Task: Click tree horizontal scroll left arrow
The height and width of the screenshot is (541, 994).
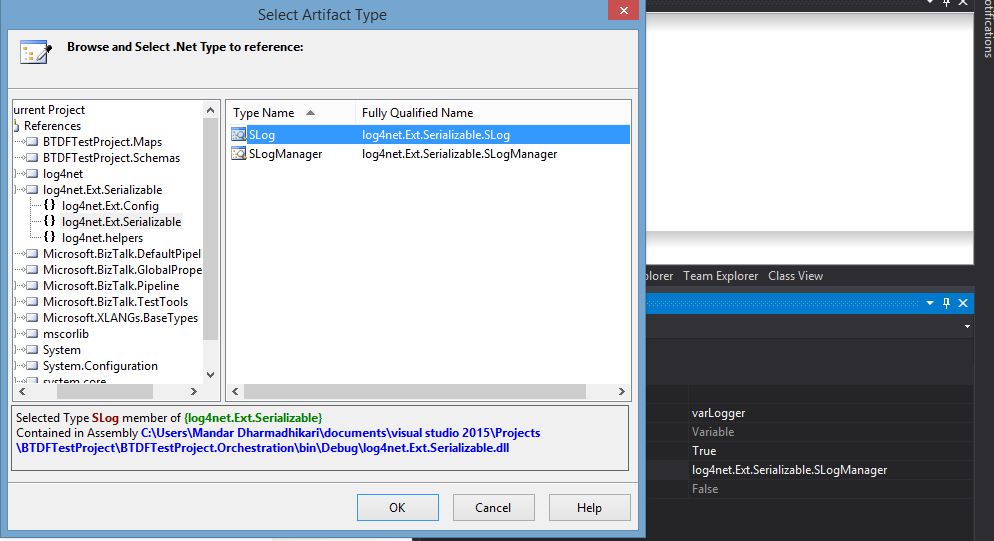Action: [x=22, y=391]
